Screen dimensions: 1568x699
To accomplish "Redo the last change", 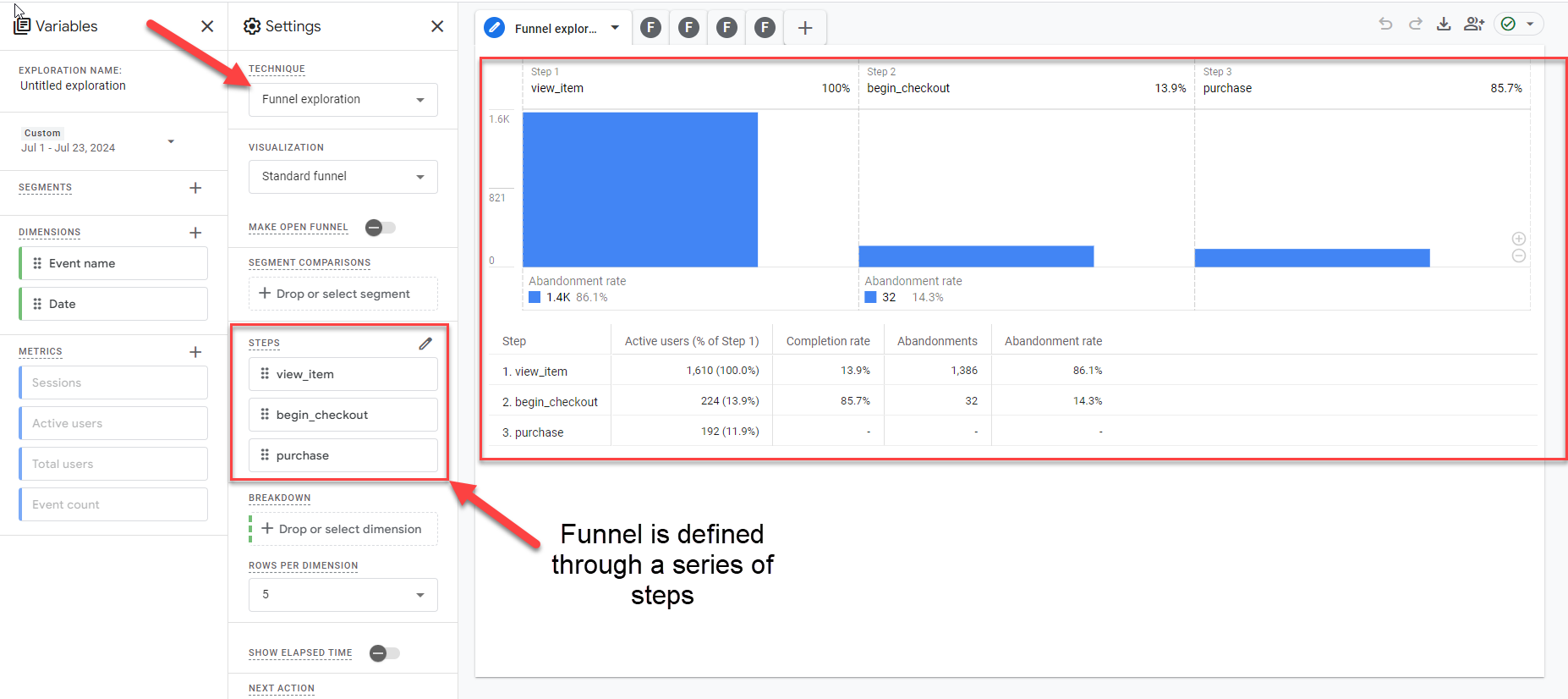I will pyautogui.click(x=1415, y=24).
